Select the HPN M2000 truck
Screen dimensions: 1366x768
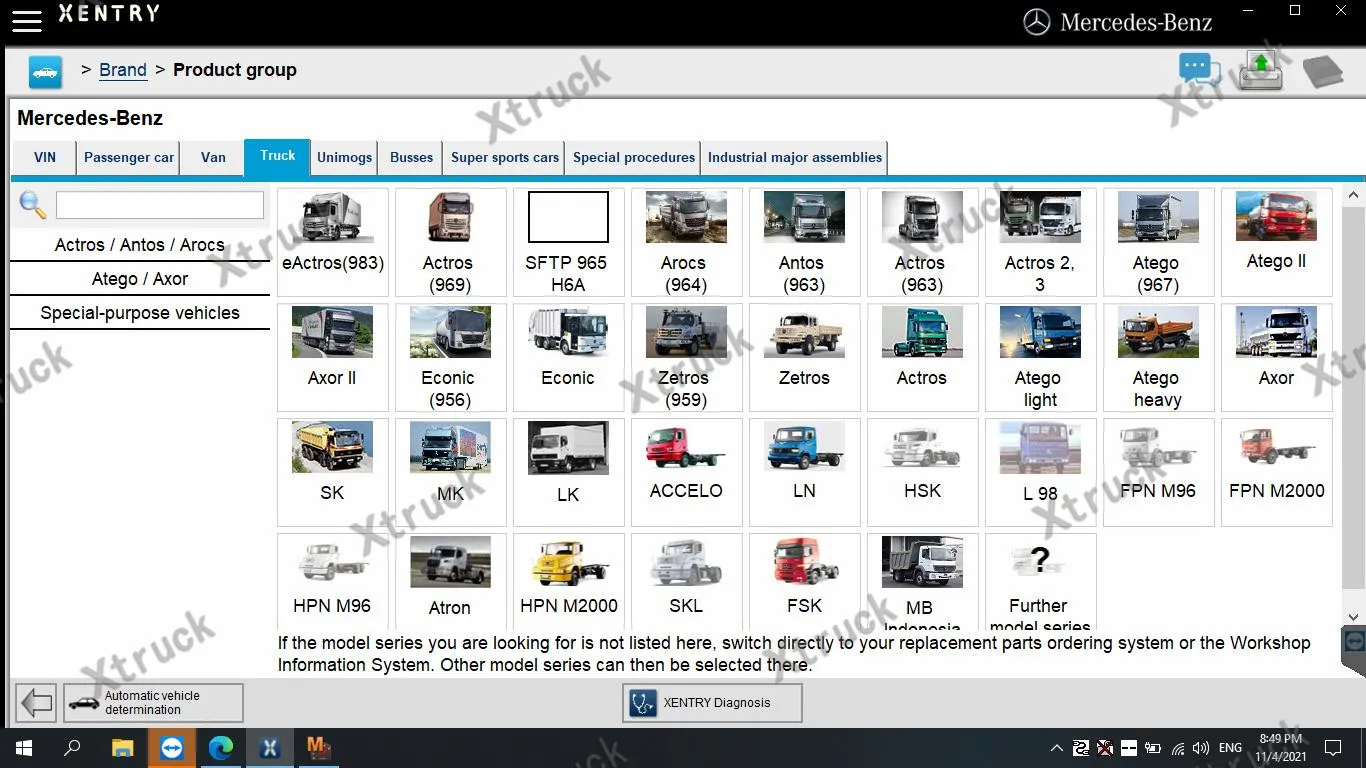[569, 581]
